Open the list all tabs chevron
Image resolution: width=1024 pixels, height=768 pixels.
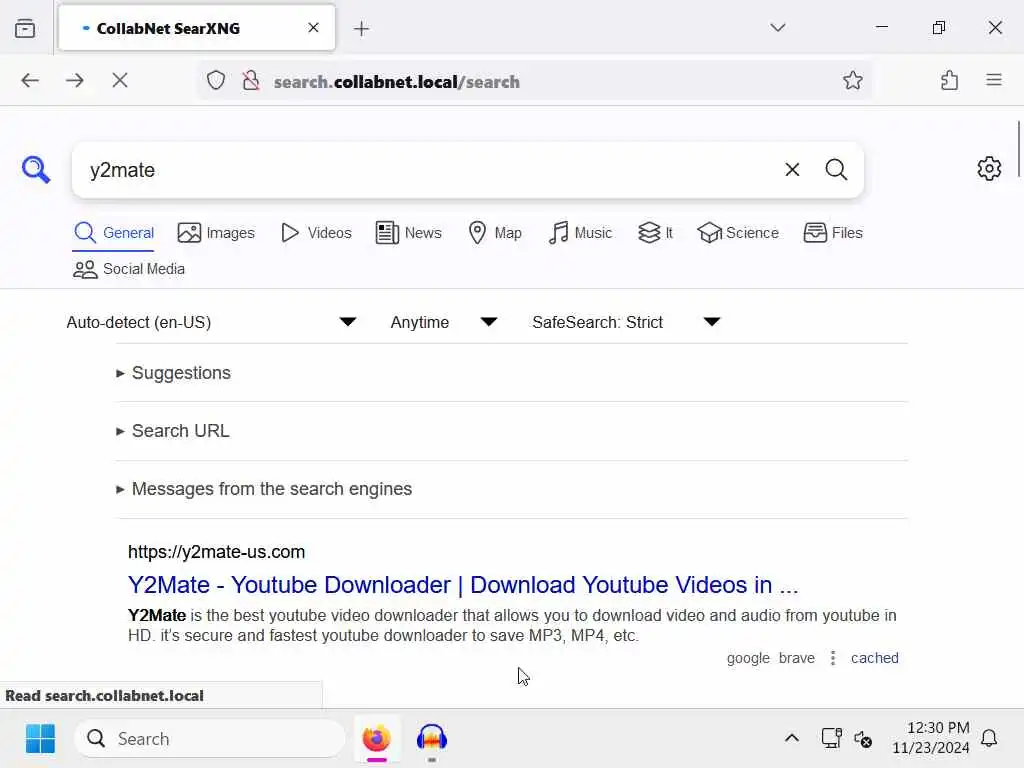[x=777, y=27]
